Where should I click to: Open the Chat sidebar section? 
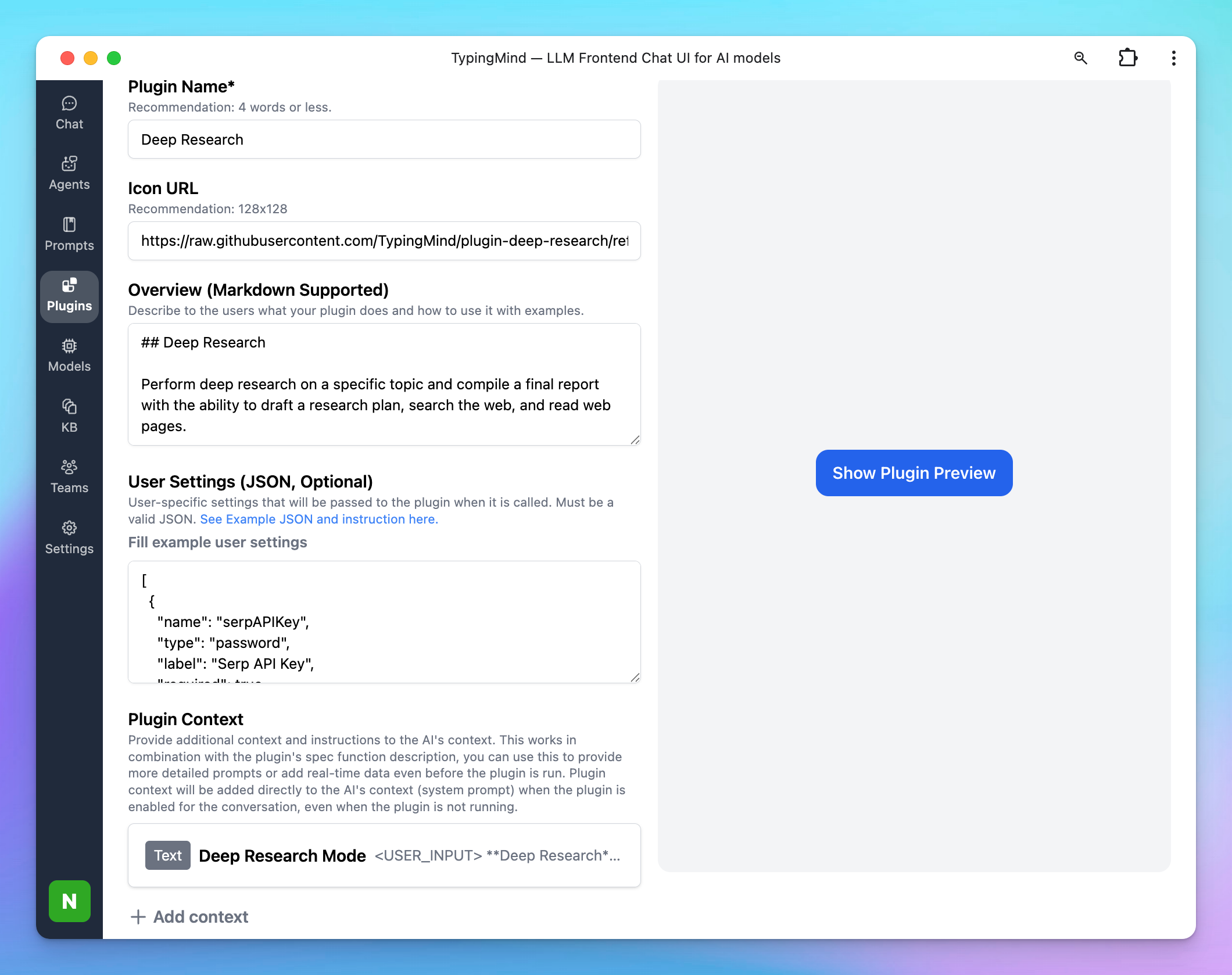[x=69, y=113]
